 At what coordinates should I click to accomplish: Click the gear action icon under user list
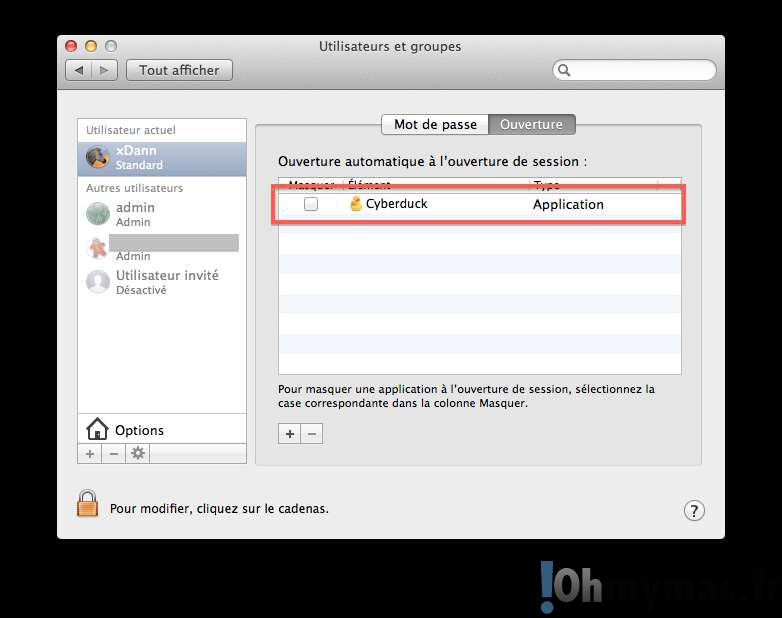[138, 454]
